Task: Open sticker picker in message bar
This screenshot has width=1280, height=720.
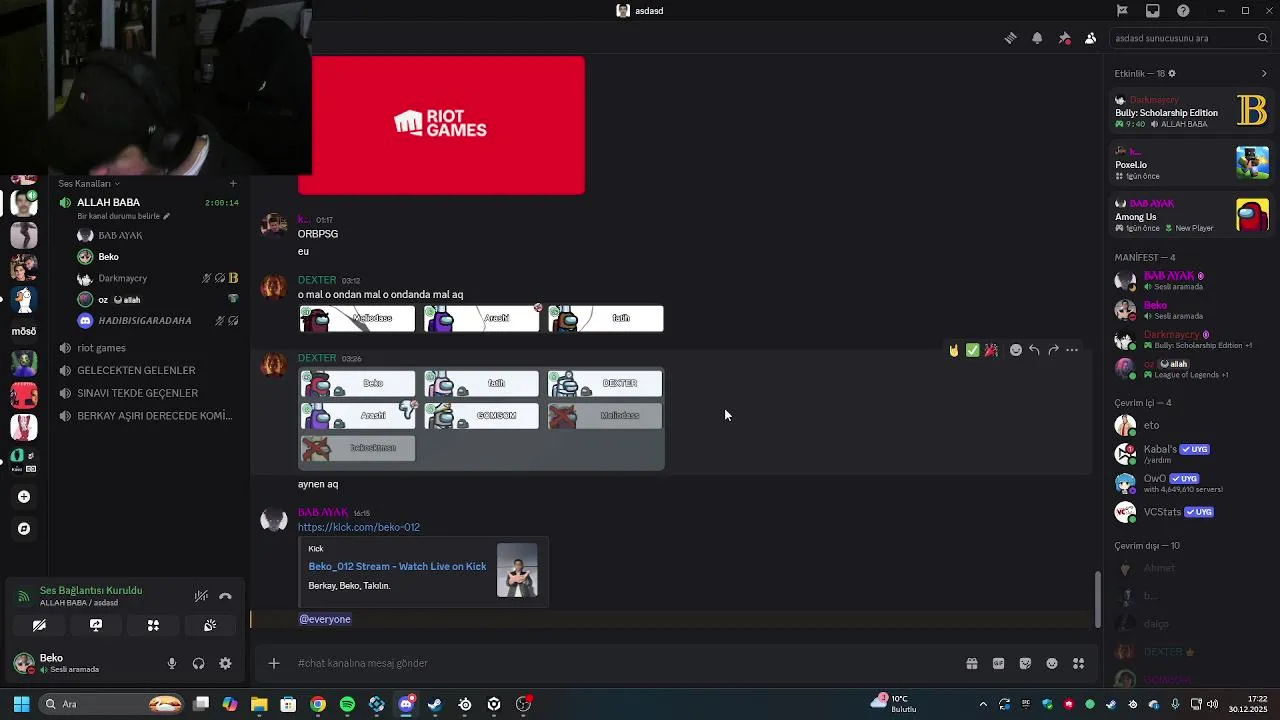Action: [1025, 663]
